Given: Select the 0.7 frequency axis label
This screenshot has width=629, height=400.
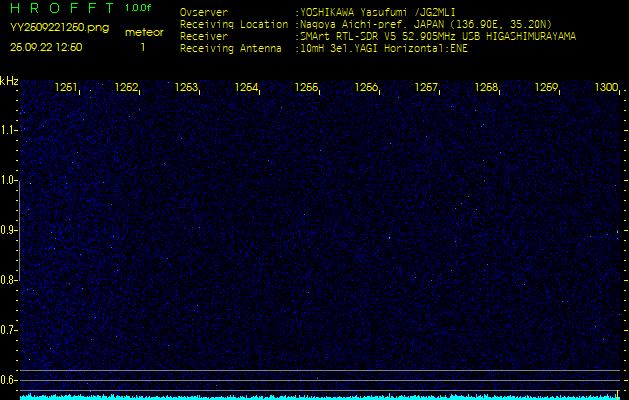Looking at the screenshot, I should tap(9, 329).
